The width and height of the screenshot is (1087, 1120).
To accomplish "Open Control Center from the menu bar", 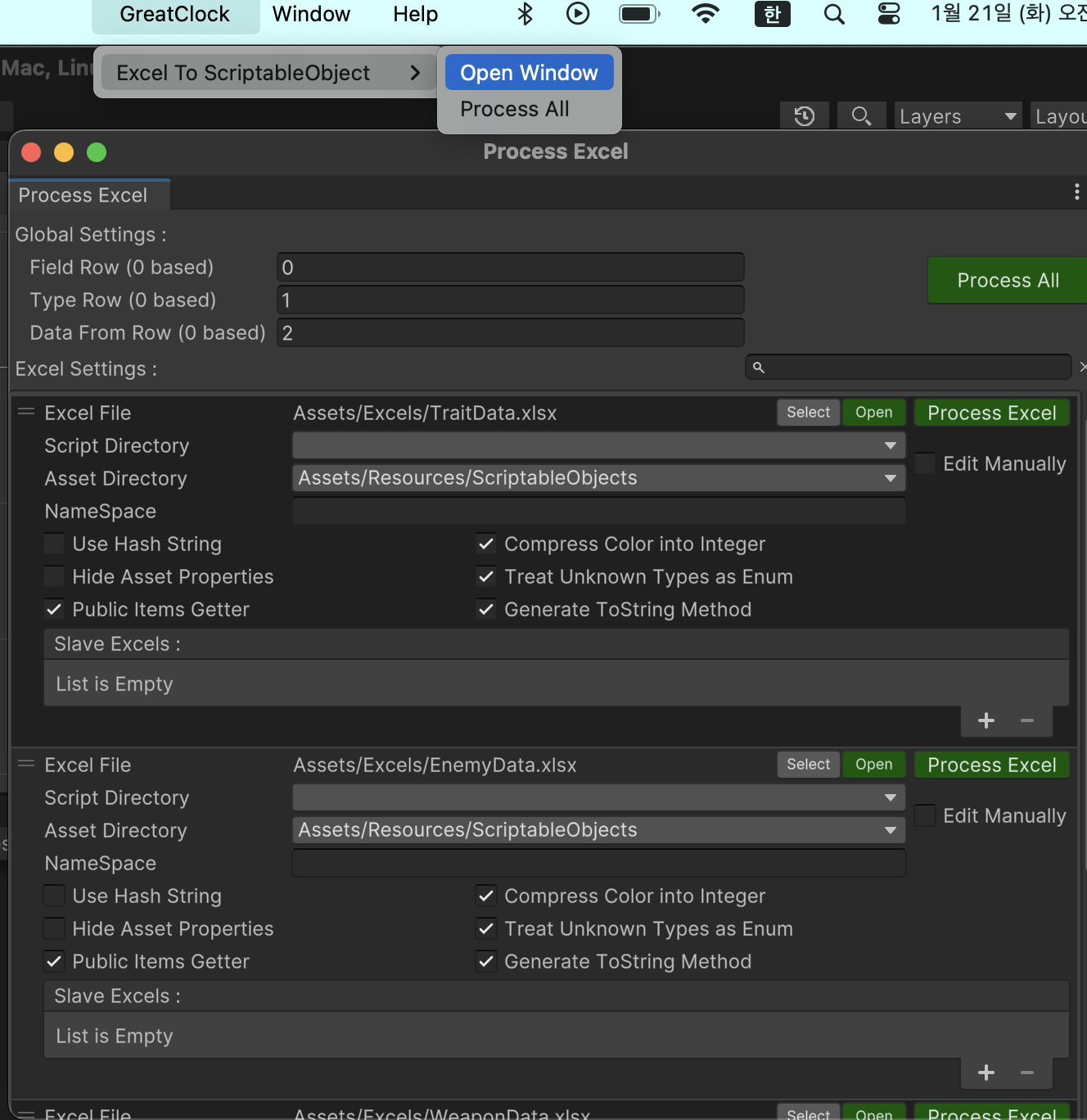I will coord(888,14).
